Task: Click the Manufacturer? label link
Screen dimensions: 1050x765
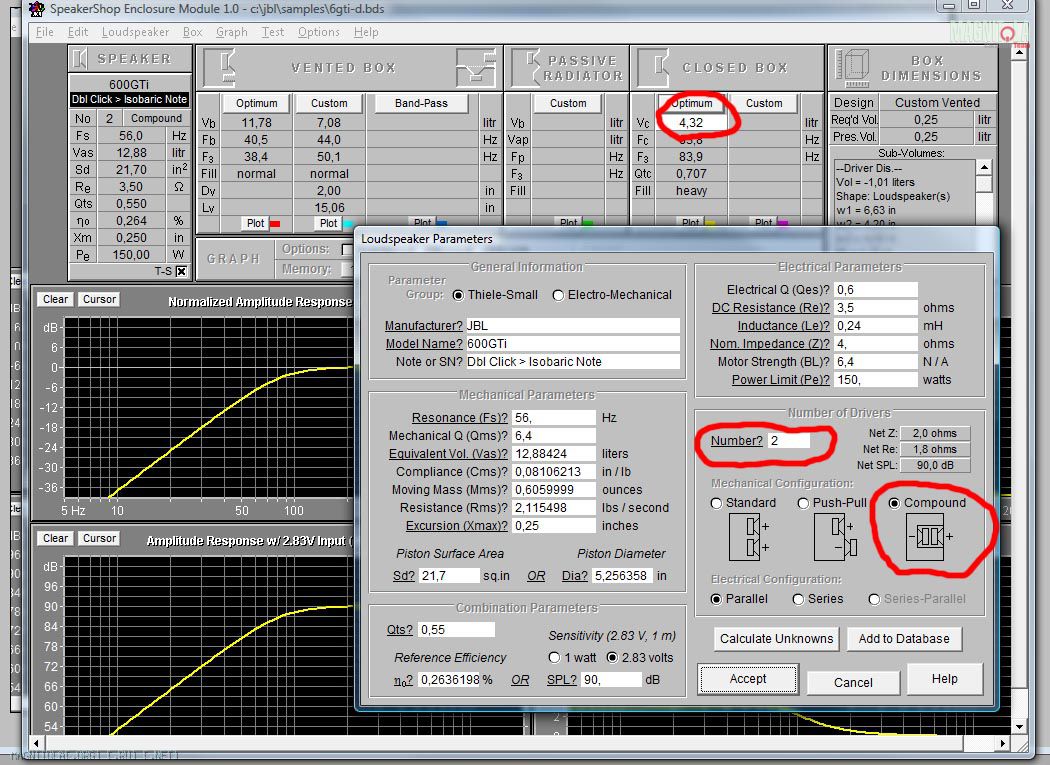Action: coord(423,326)
